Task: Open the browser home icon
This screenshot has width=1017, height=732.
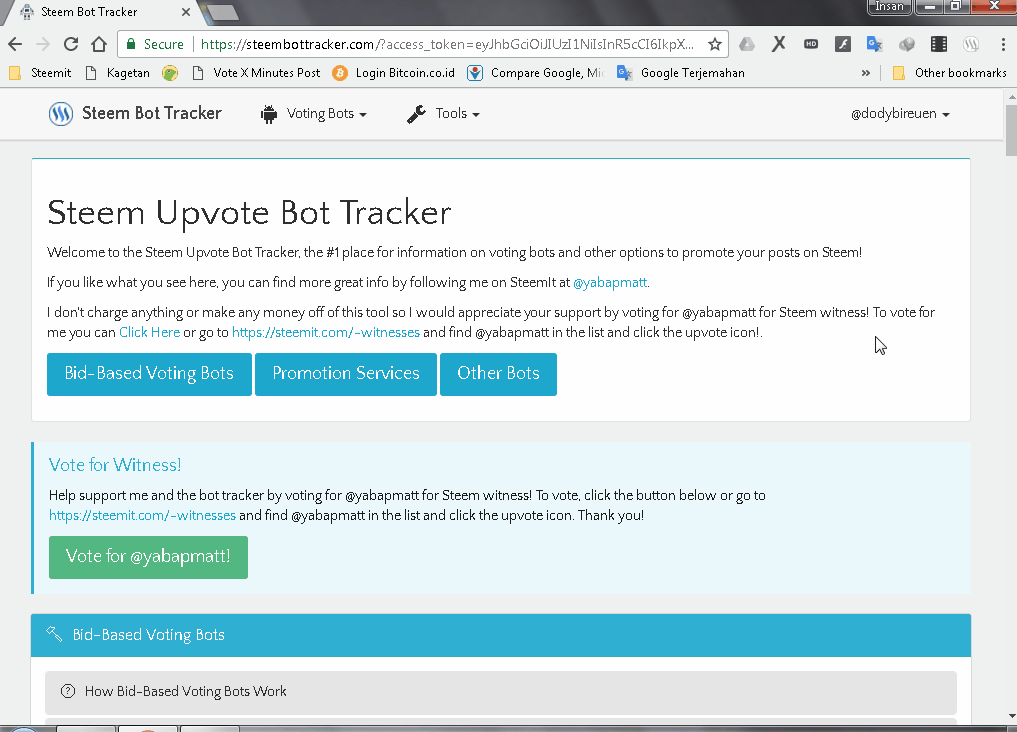Action: click(99, 44)
